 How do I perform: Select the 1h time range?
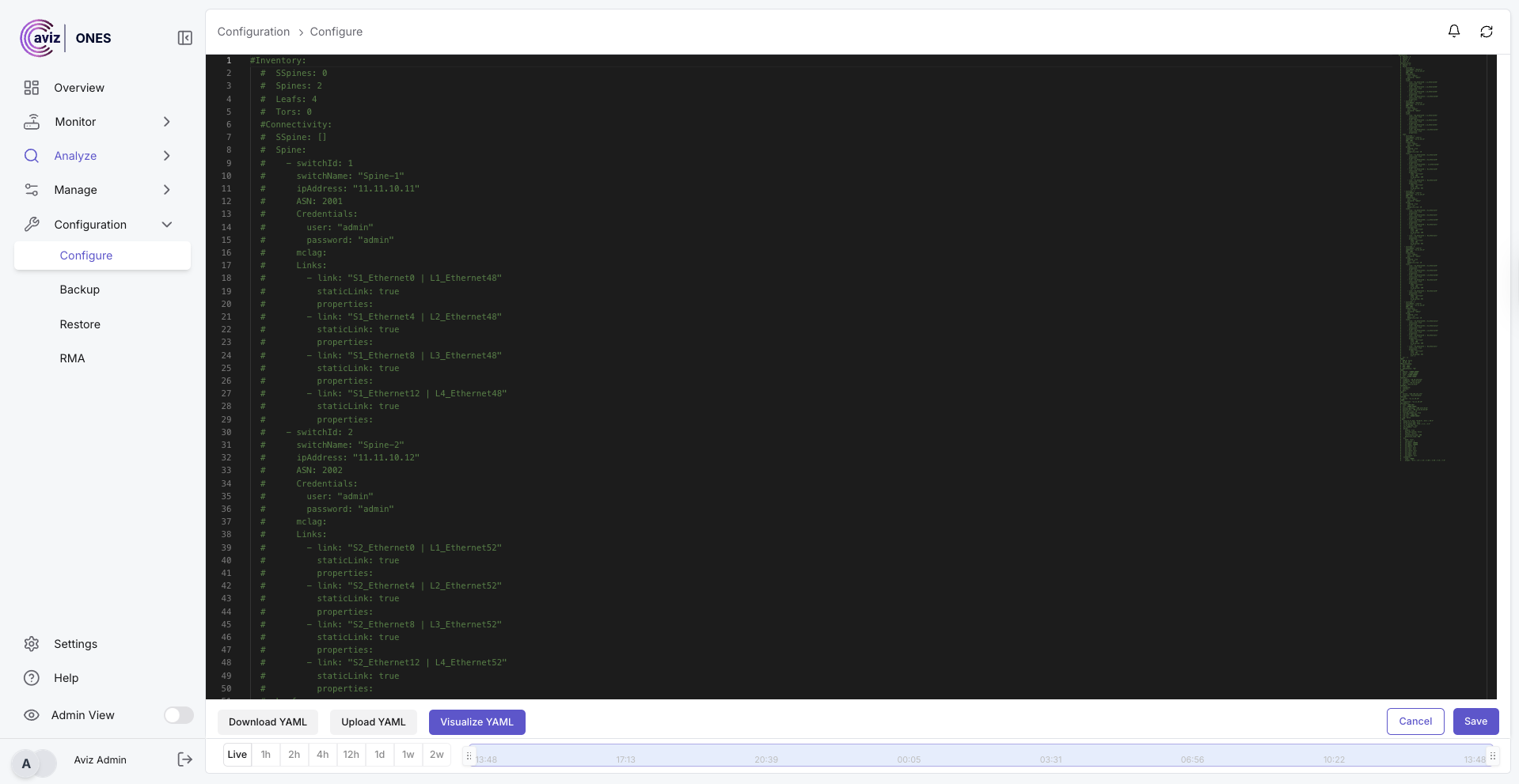(x=266, y=755)
